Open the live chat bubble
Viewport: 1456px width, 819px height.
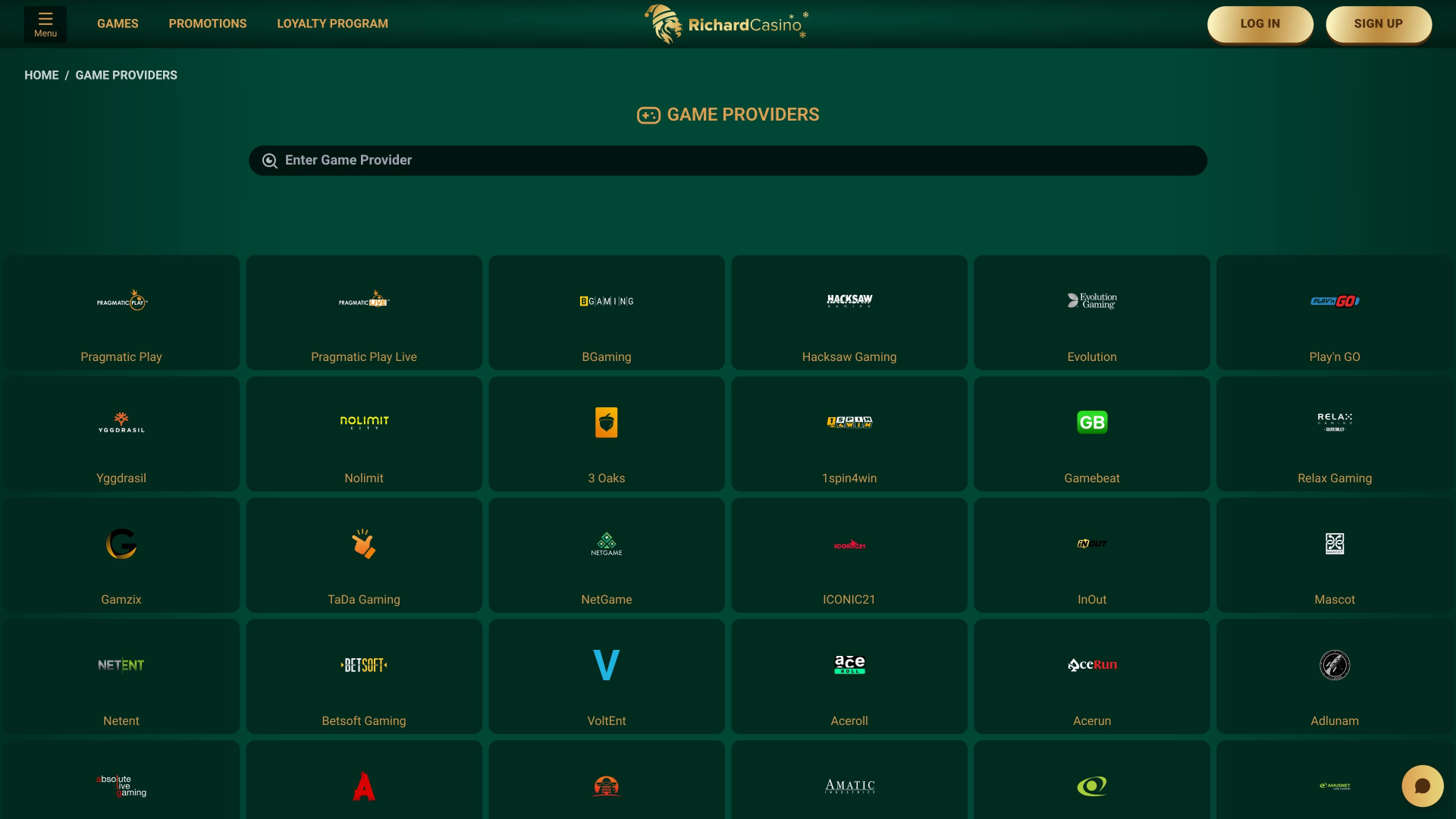[1422, 786]
